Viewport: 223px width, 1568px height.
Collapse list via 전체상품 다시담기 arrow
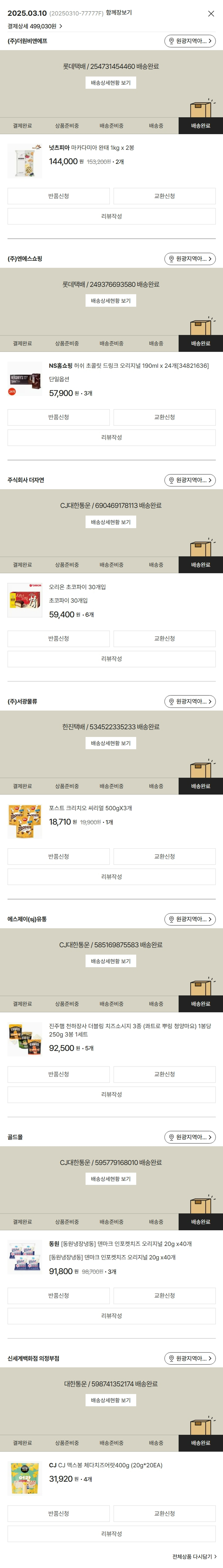[215, 1556]
